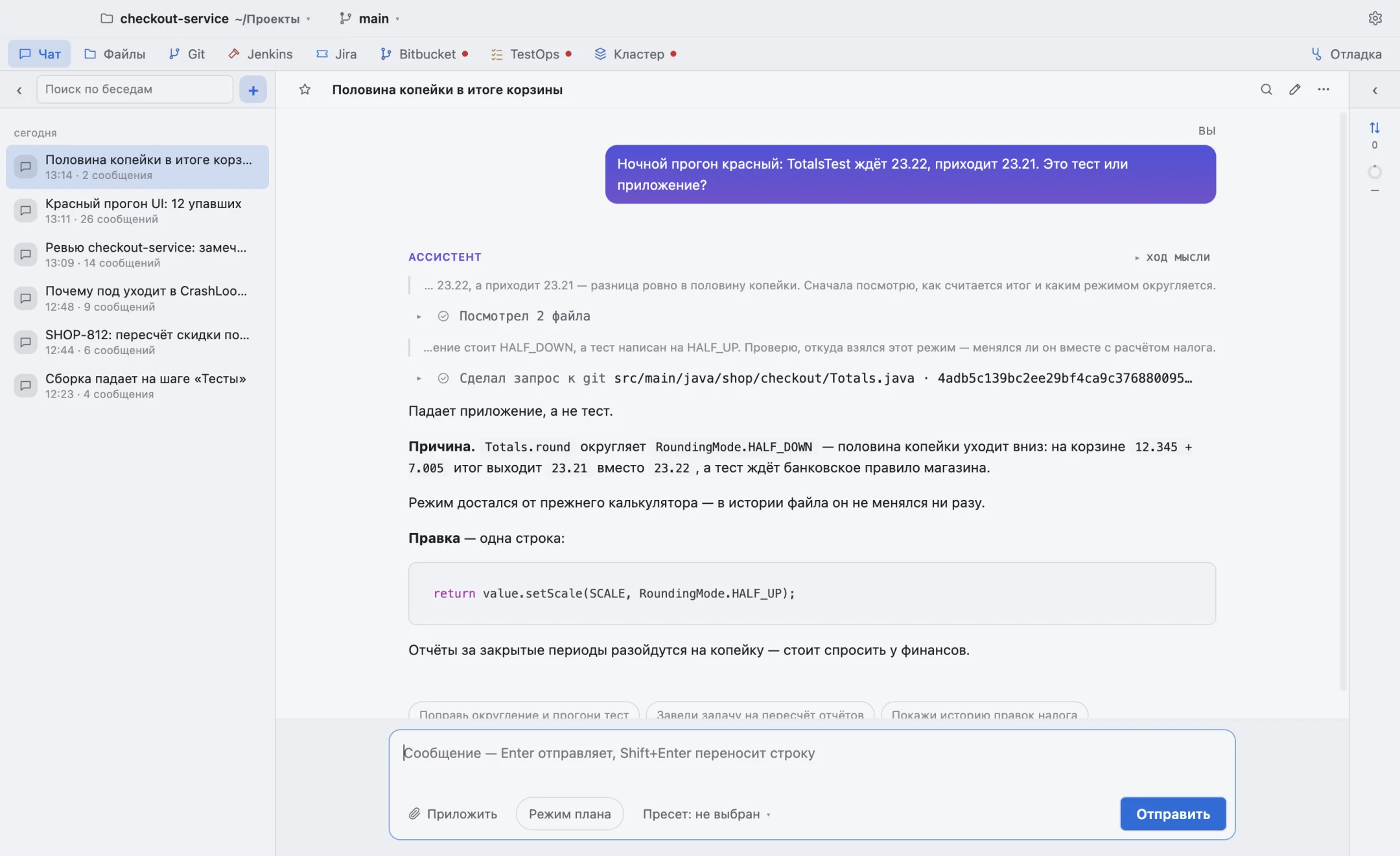Expand 'Сделал запрос к git' step

pyautogui.click(x=419, y=379)
